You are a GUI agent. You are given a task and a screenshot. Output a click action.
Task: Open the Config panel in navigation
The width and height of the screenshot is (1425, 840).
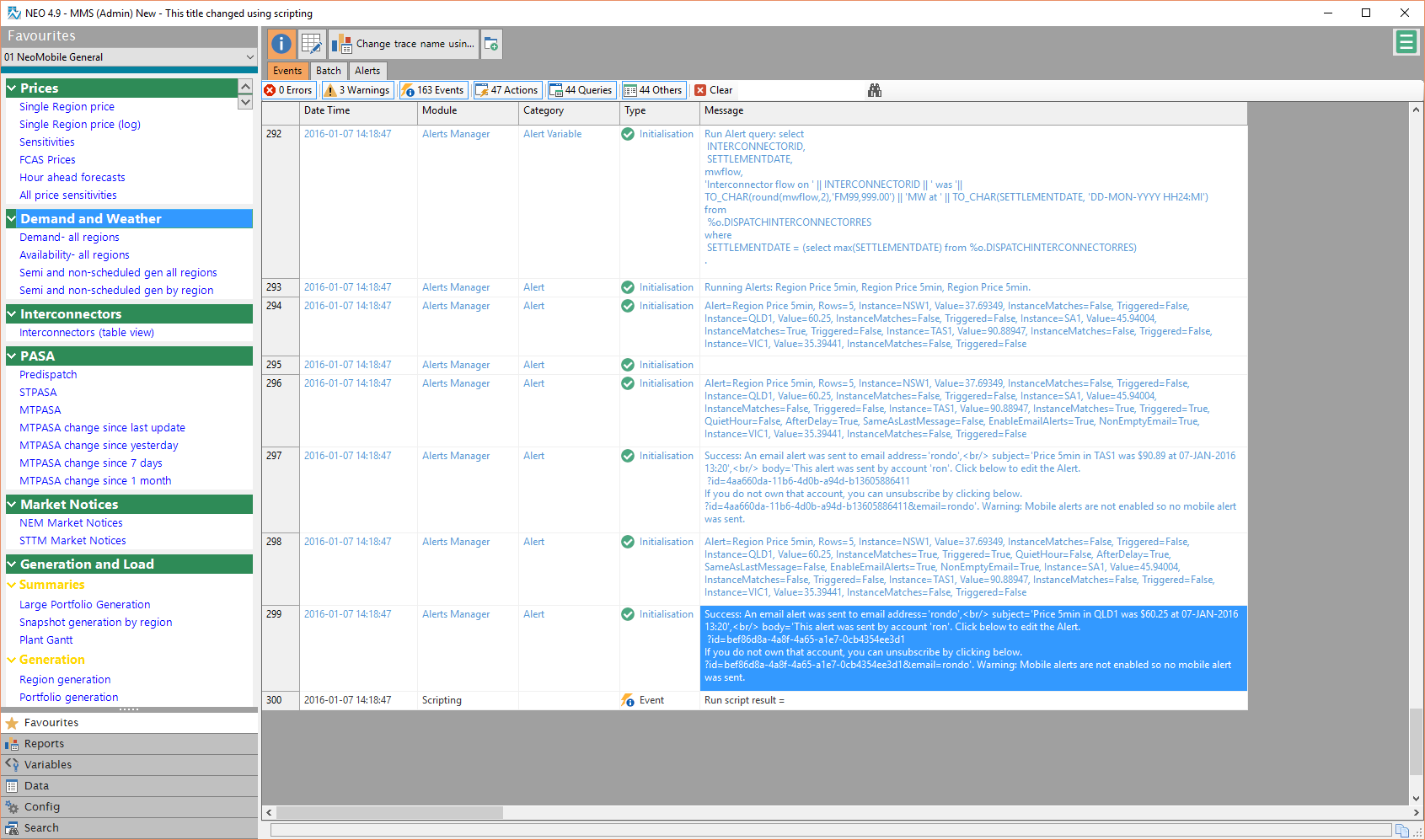[41, 807]
